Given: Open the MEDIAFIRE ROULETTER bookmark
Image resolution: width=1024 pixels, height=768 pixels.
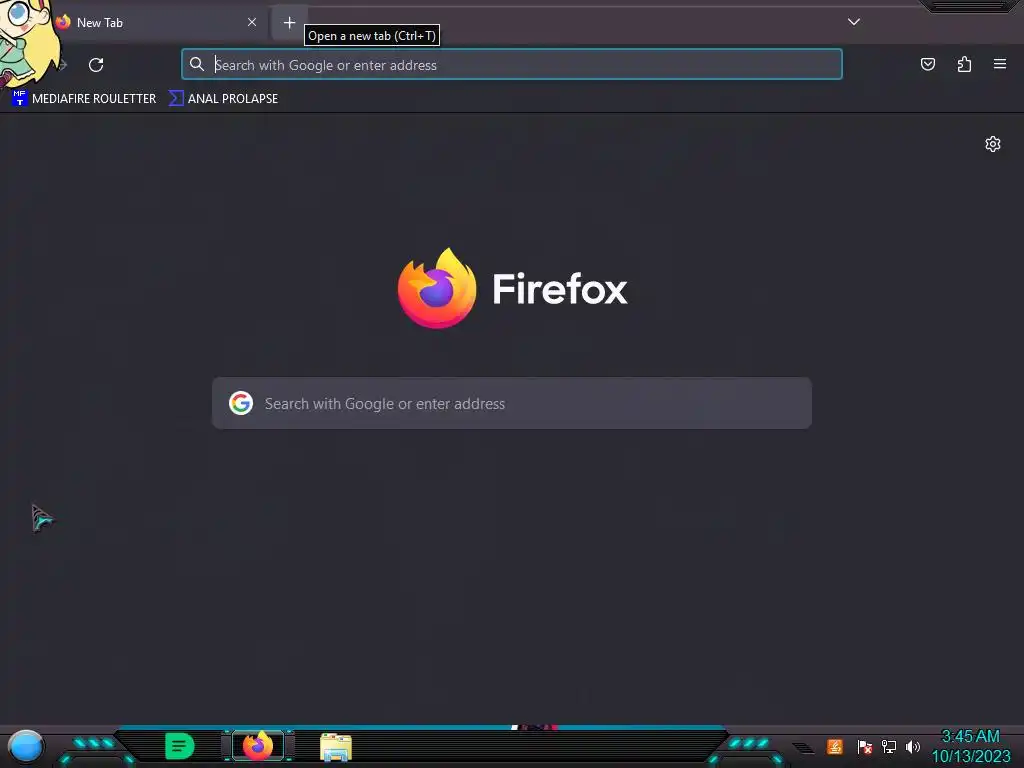Looking at the screenshot, I should [x=84, y=99].
